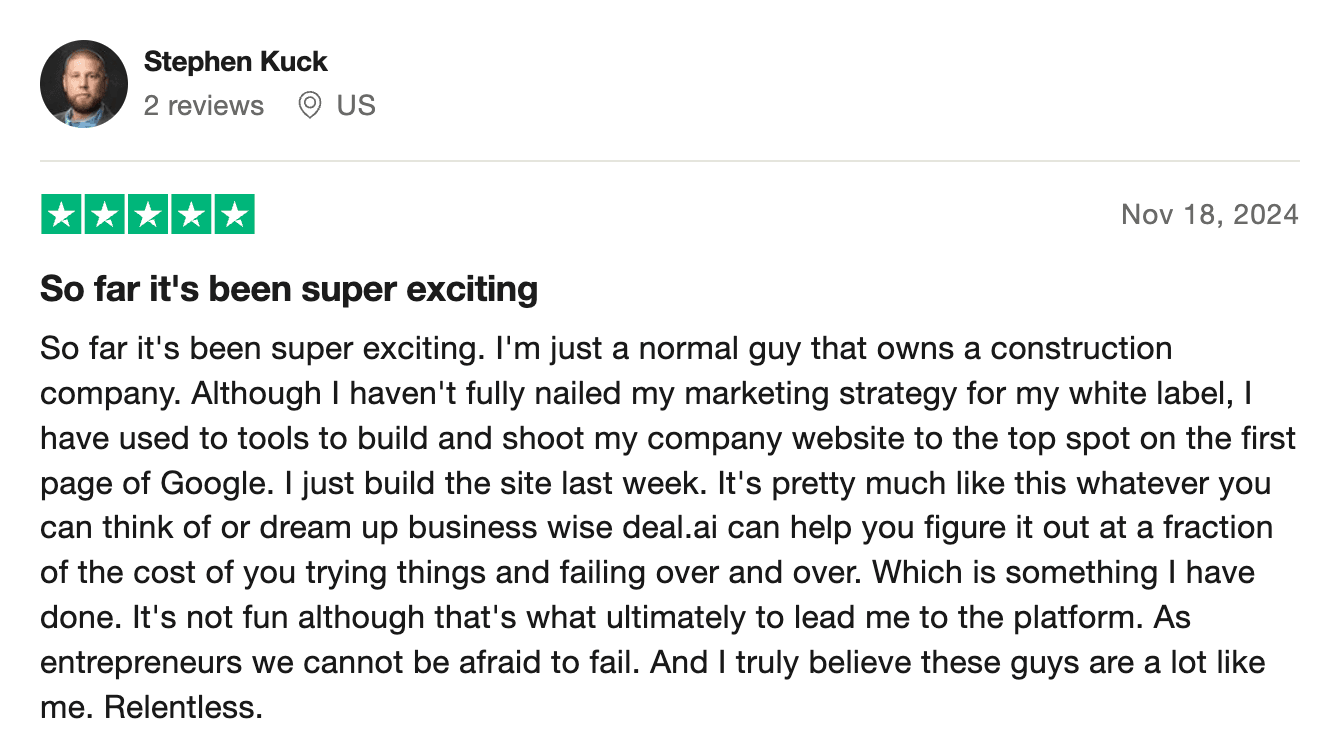Click the divider line below reviewer info

670,161
